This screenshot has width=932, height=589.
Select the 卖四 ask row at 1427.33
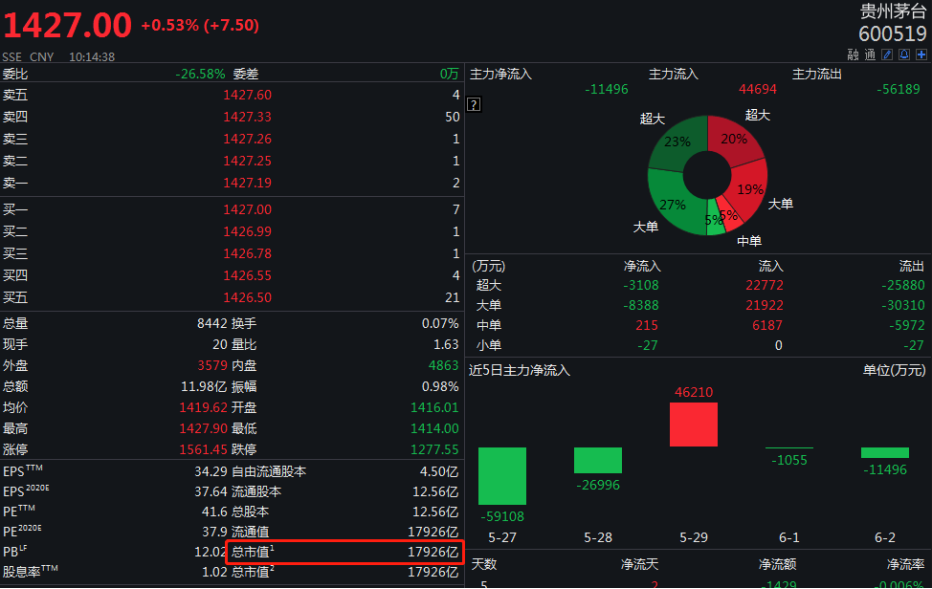click(231, 117)
